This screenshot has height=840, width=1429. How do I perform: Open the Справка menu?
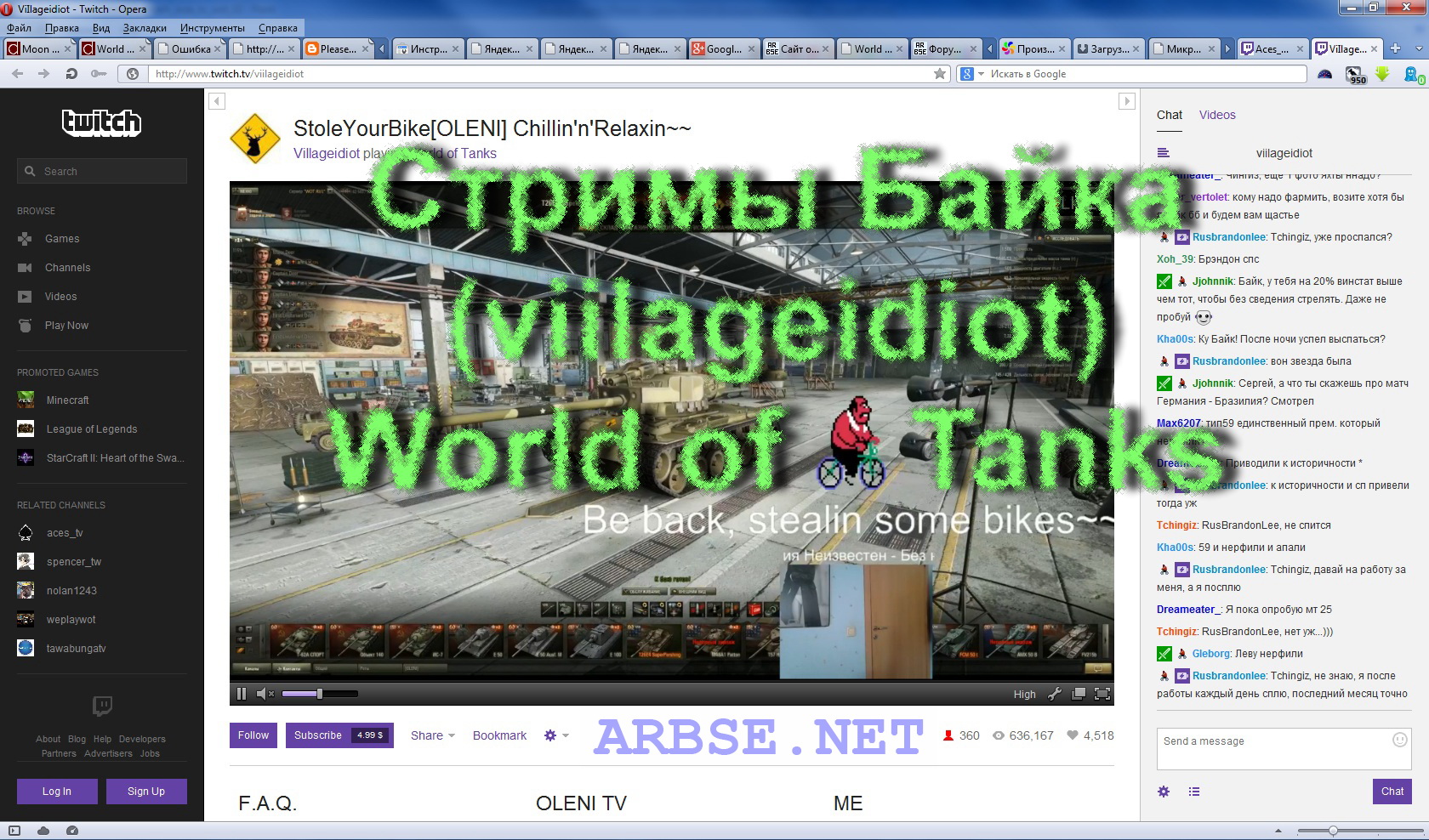point(278,28)
